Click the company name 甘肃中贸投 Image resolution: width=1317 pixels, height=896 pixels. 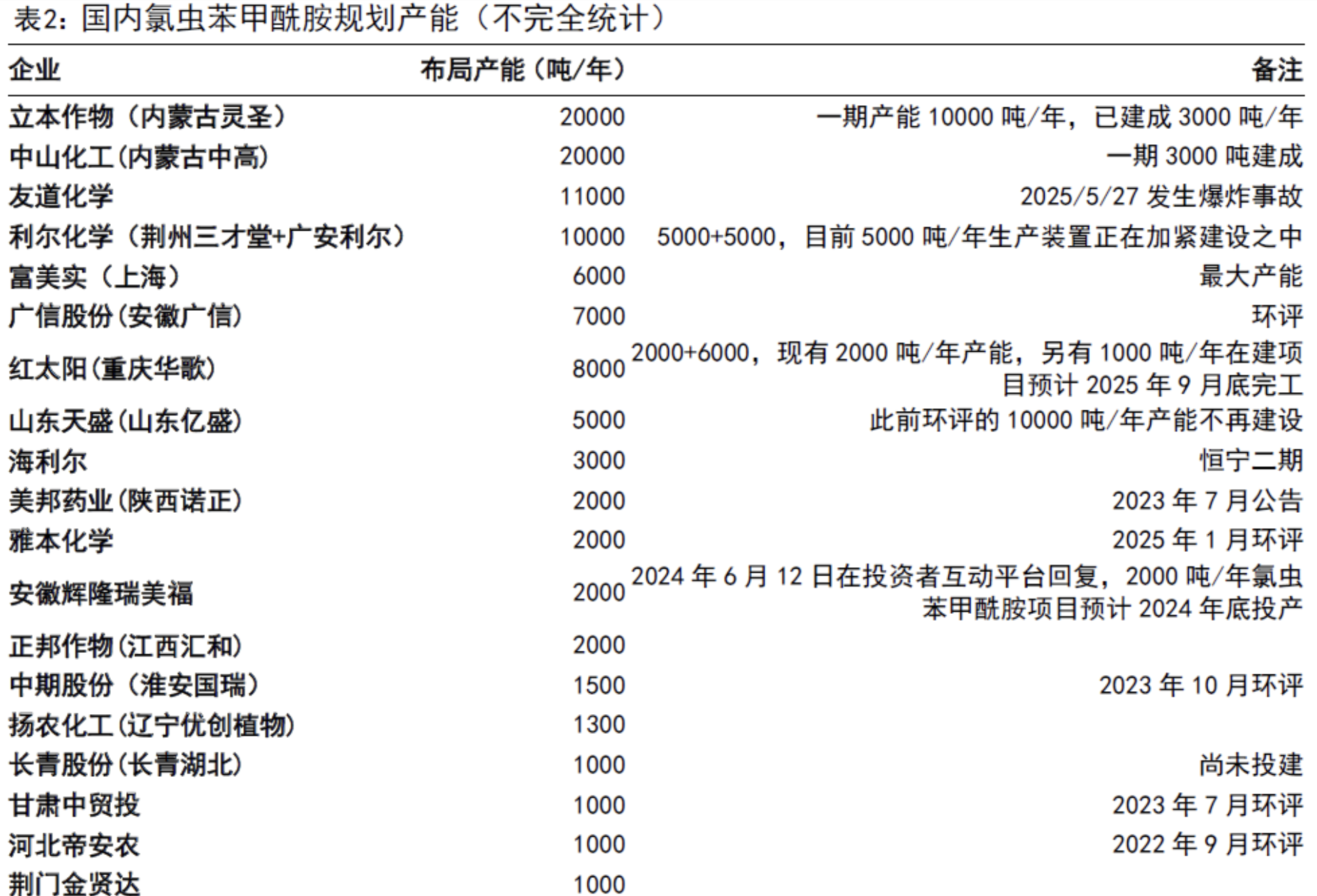click(74, 805)
